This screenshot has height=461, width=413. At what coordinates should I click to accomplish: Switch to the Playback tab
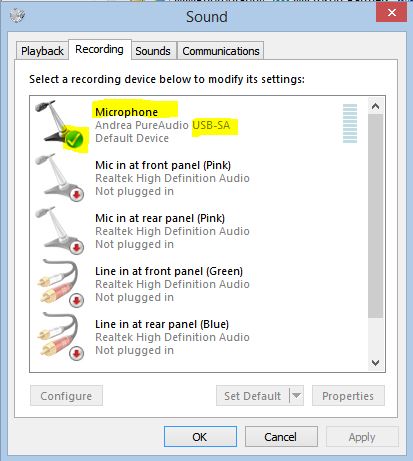tap(42, 51)
